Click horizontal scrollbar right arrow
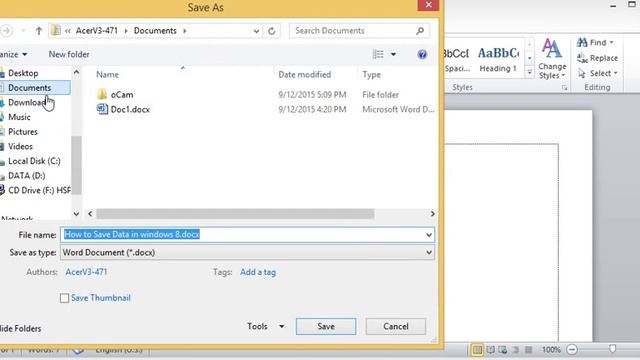This screenshot has width=640, height=360. (432, 214)
